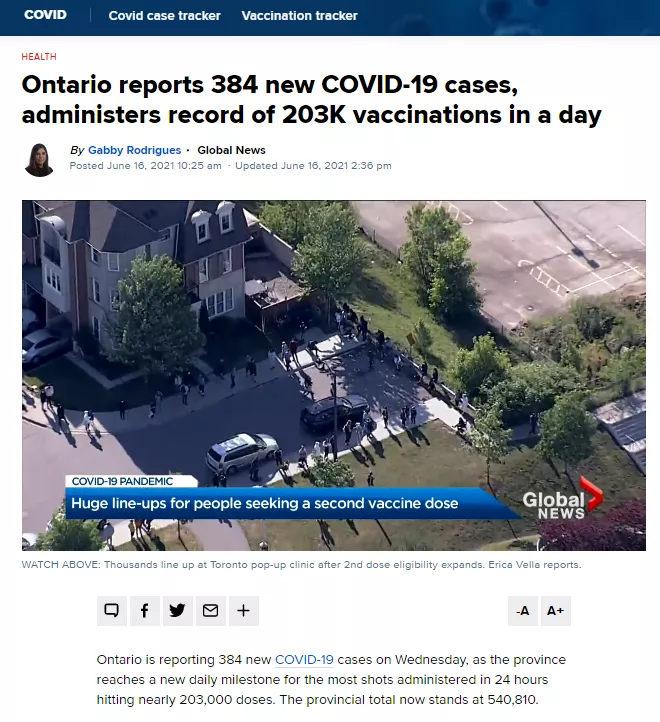Viewport: 660px width, 722px height.
Task: Click the Global News logo on video
Action: 562,499
